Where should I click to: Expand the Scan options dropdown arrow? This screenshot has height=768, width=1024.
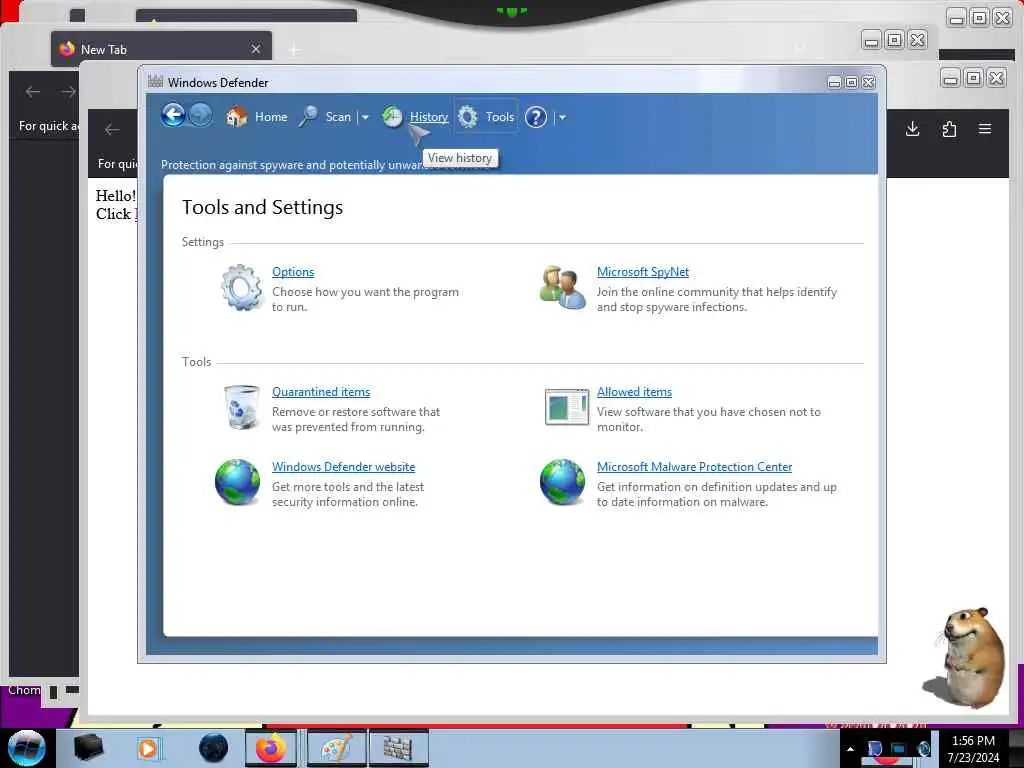tap(365, 118)
